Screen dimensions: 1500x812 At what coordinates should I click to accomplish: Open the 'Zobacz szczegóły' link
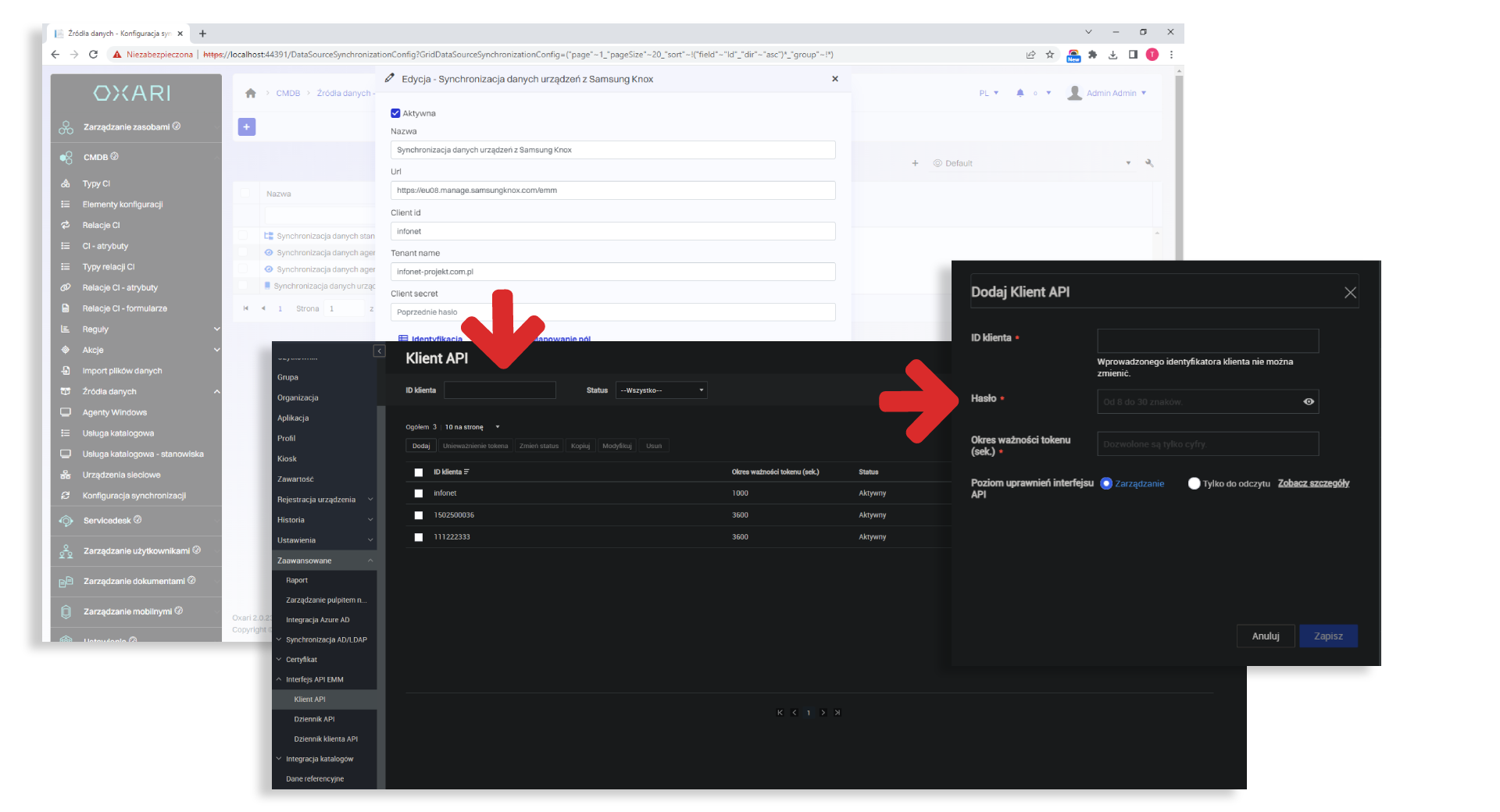(1312, 484)
